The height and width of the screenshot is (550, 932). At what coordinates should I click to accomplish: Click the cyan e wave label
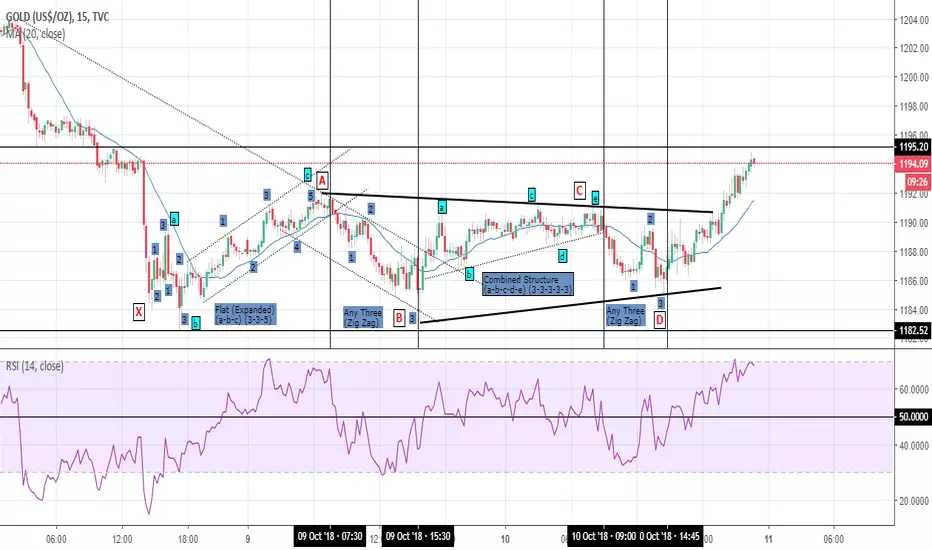coord(595,198)
